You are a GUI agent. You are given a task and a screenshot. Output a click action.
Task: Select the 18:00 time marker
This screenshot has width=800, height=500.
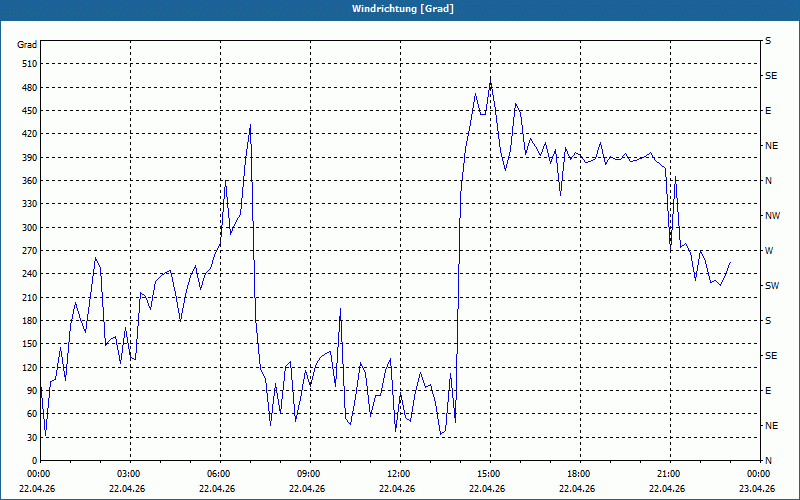577,474
